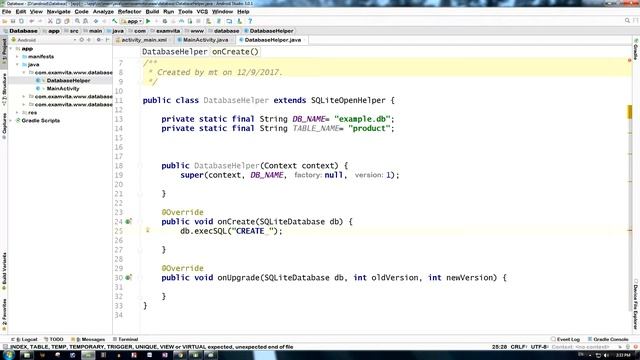
Task: Toggle Structure tool window side tab
Action: tap(4, 89)
